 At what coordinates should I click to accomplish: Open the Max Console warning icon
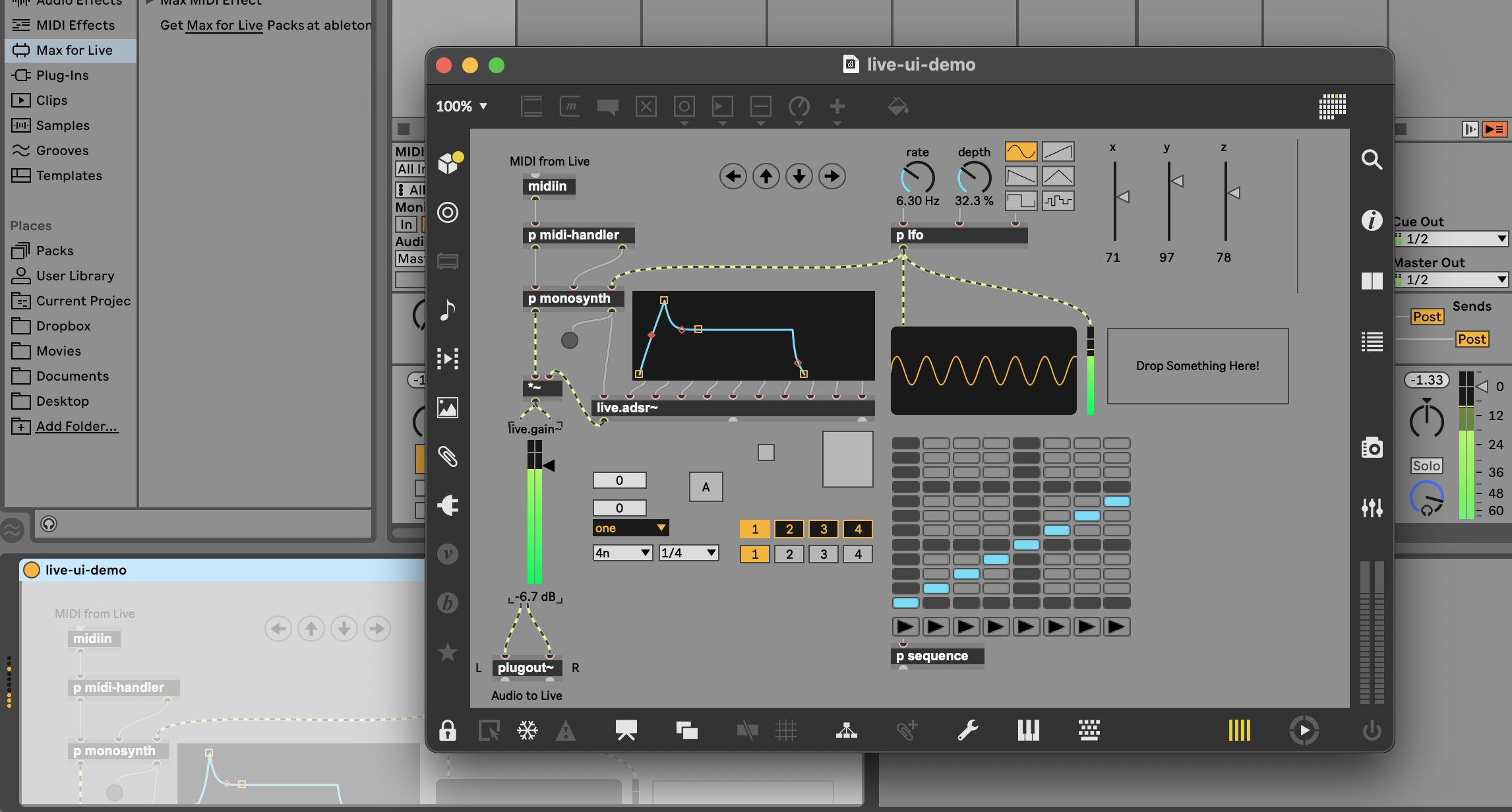click(566, 730)
